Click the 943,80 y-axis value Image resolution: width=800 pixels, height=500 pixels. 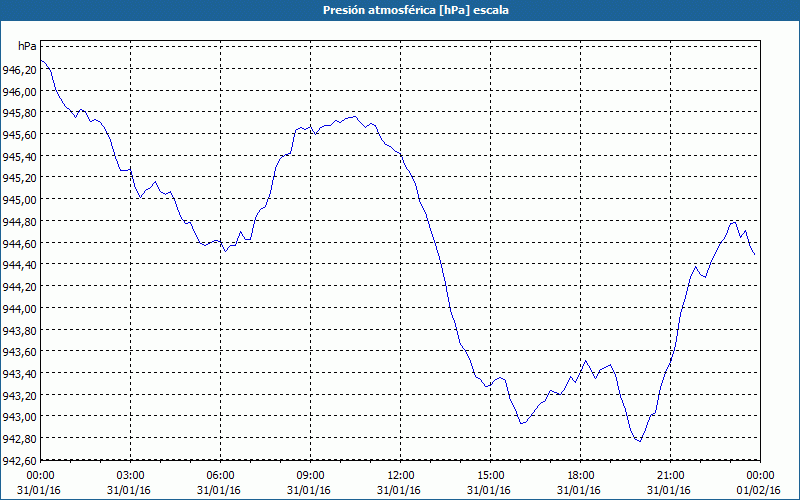(19, 330)
